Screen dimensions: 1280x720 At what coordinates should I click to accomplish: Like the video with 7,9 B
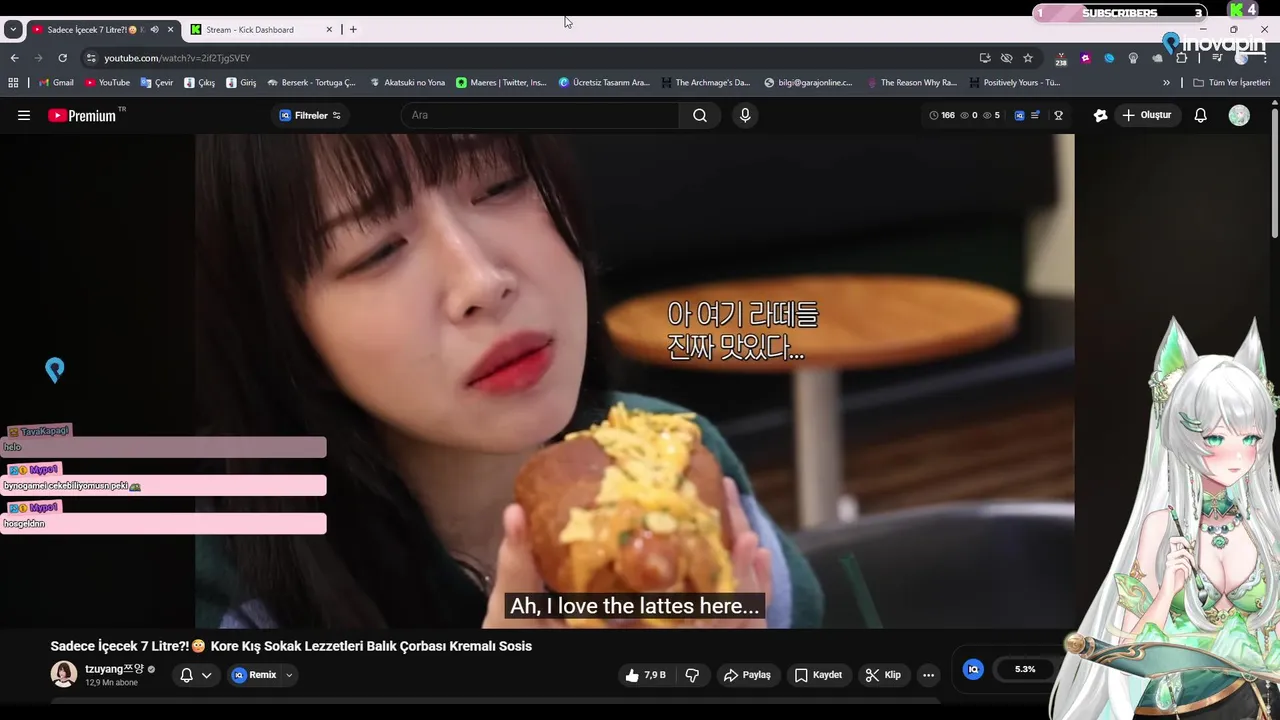click(645, 675)
